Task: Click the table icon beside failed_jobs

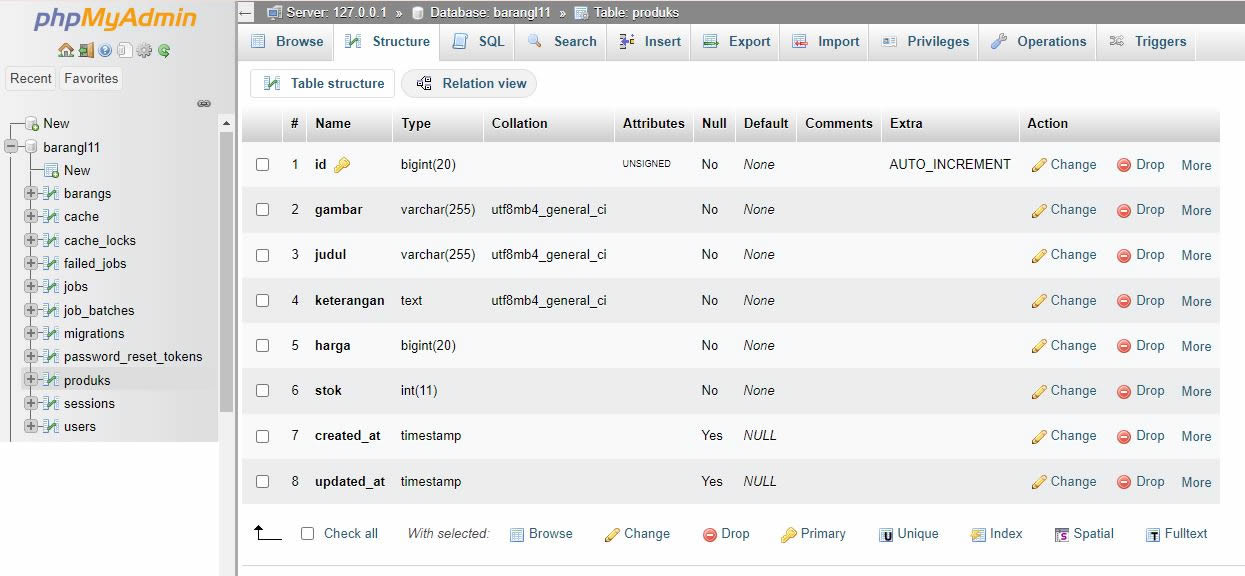Action: [51, 263]
